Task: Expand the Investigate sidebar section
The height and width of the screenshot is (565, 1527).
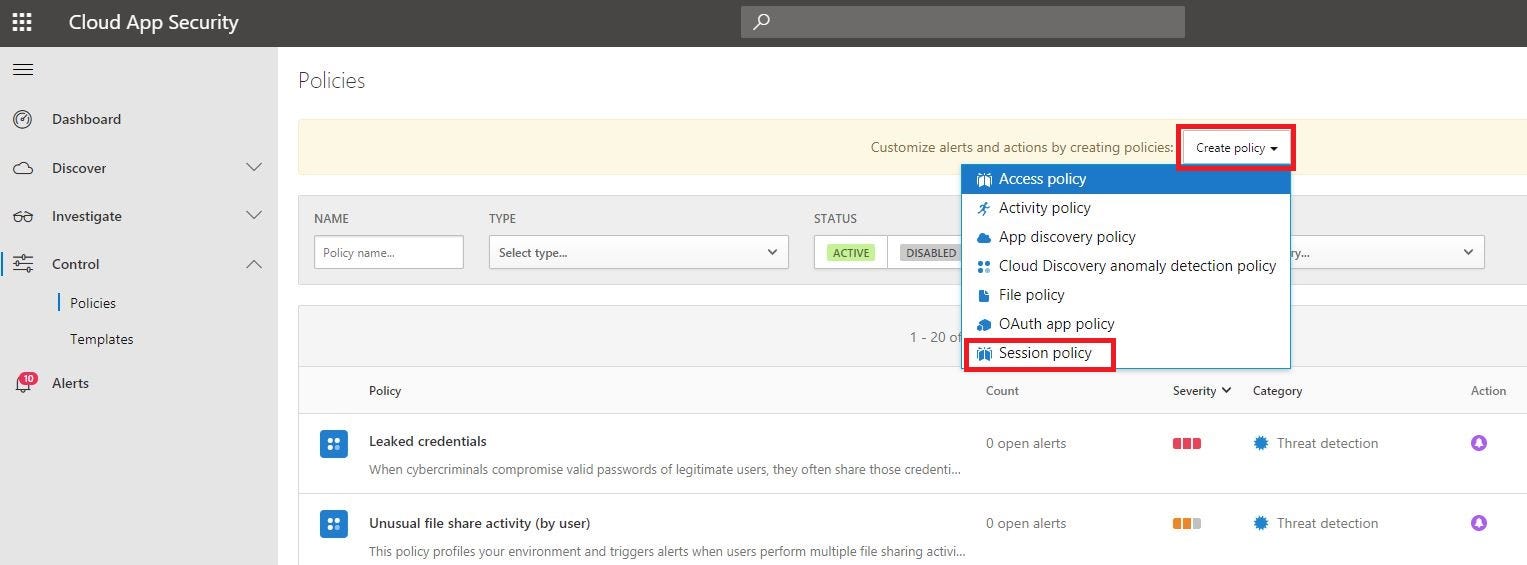Action: [x=254, y=215]
